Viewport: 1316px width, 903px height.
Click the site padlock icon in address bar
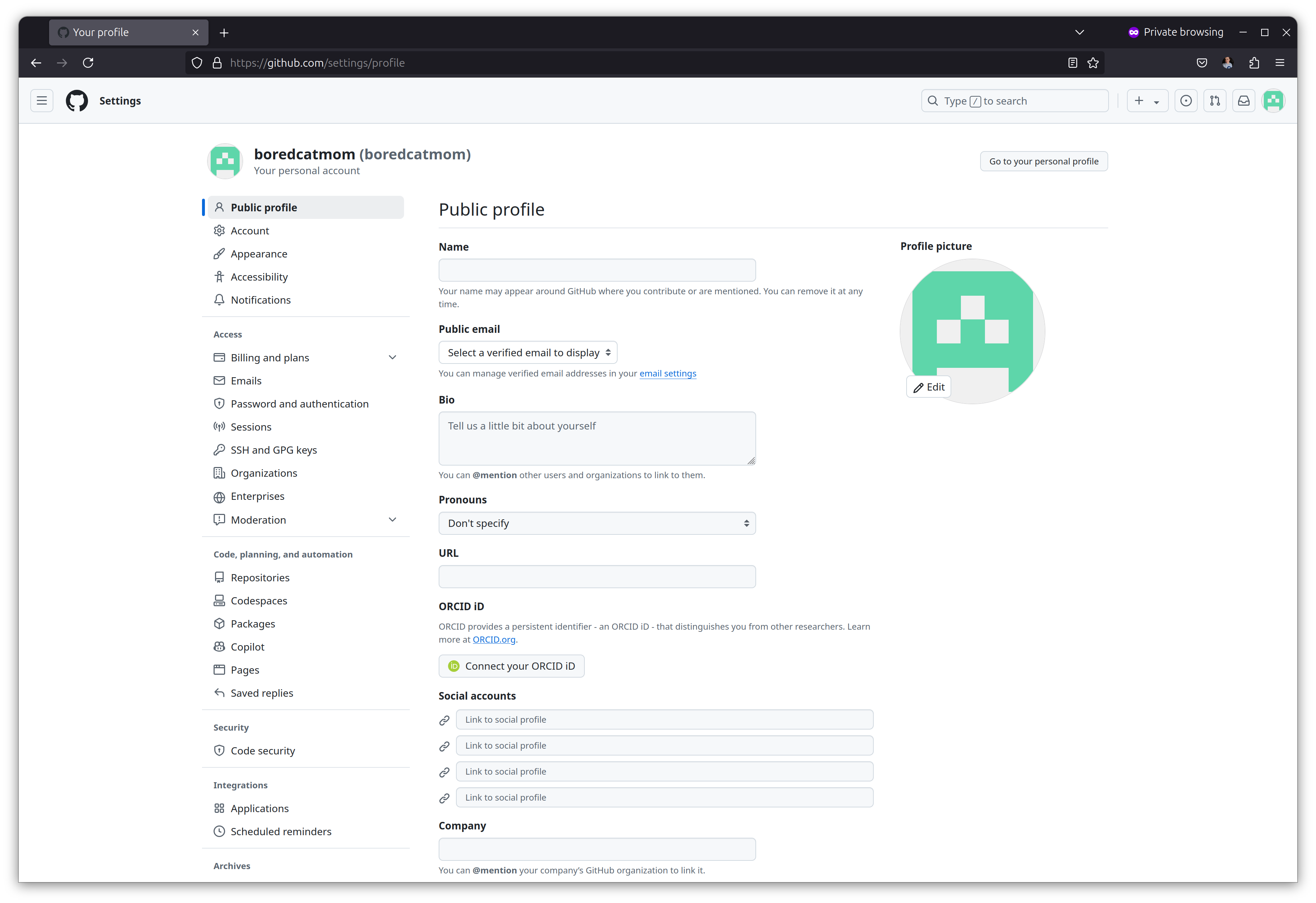click(217, 63)
